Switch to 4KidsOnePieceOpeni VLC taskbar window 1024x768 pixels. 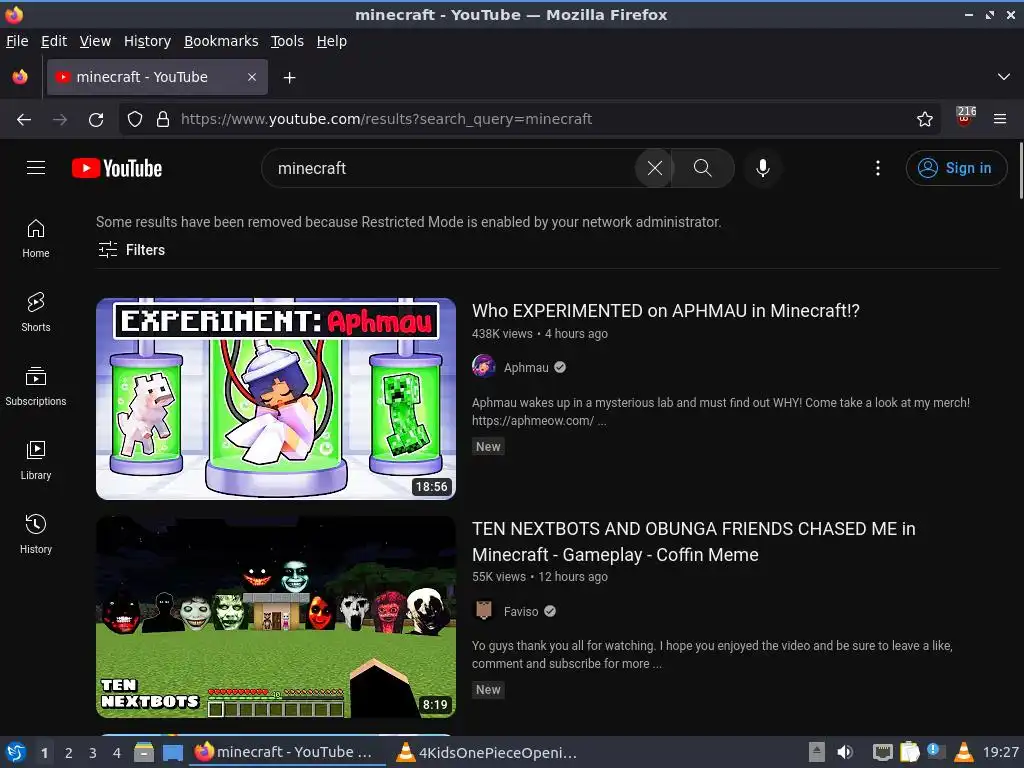tap(487, 752)
